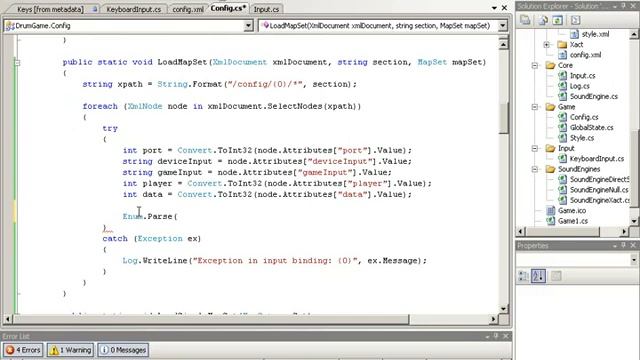This screenshot has width=640, height=360.
Task: Select Log.cs in Solution Explorer
Action: [x=580, y=86]
